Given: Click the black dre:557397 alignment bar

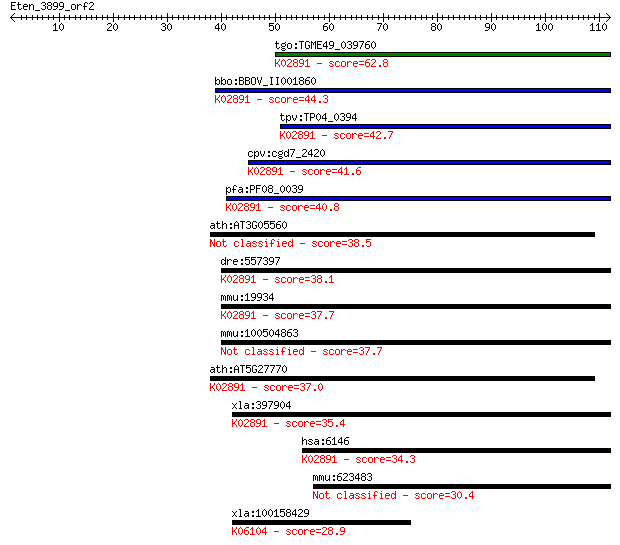Looking at the screenshot, I should coord(416,271).
